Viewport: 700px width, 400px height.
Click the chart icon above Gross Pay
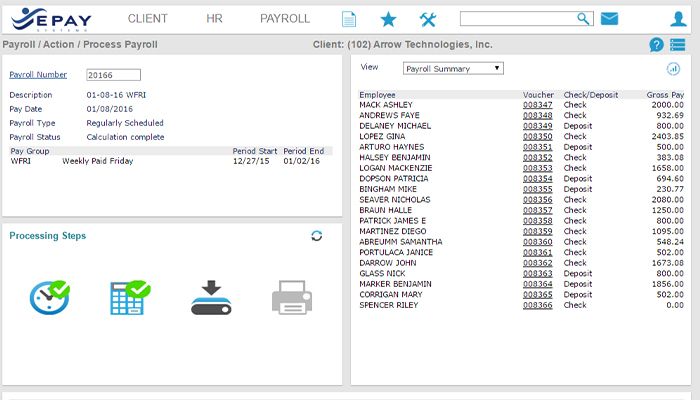673,68
